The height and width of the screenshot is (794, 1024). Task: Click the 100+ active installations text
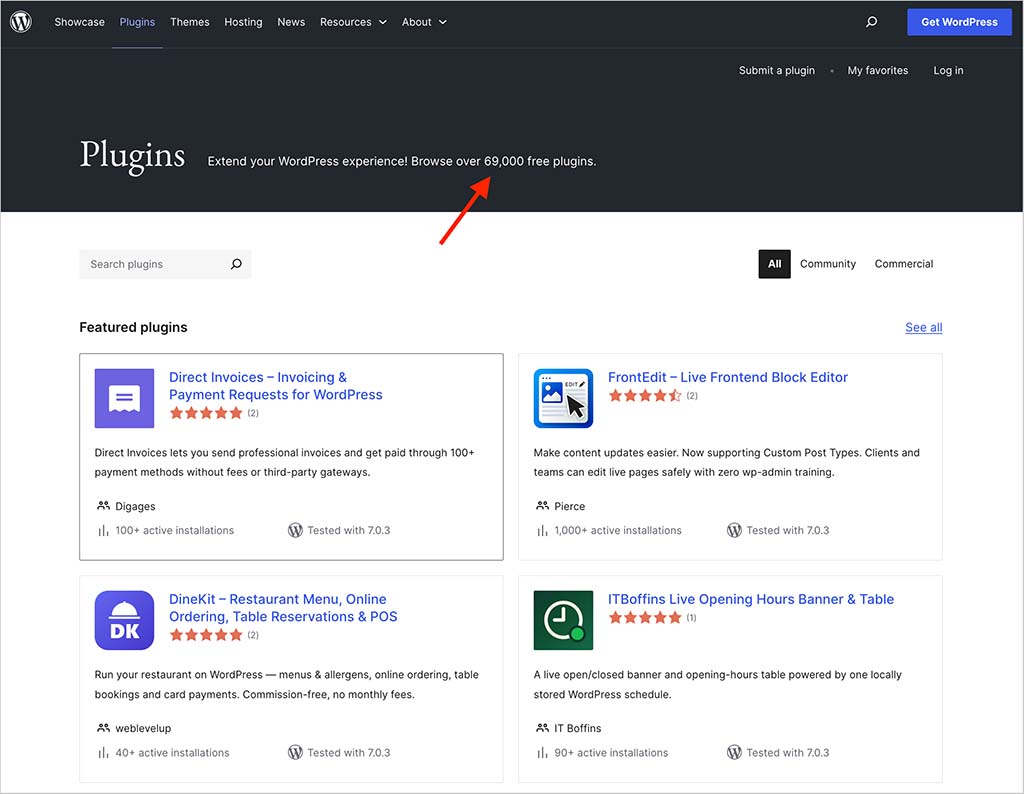coord(174,530)
